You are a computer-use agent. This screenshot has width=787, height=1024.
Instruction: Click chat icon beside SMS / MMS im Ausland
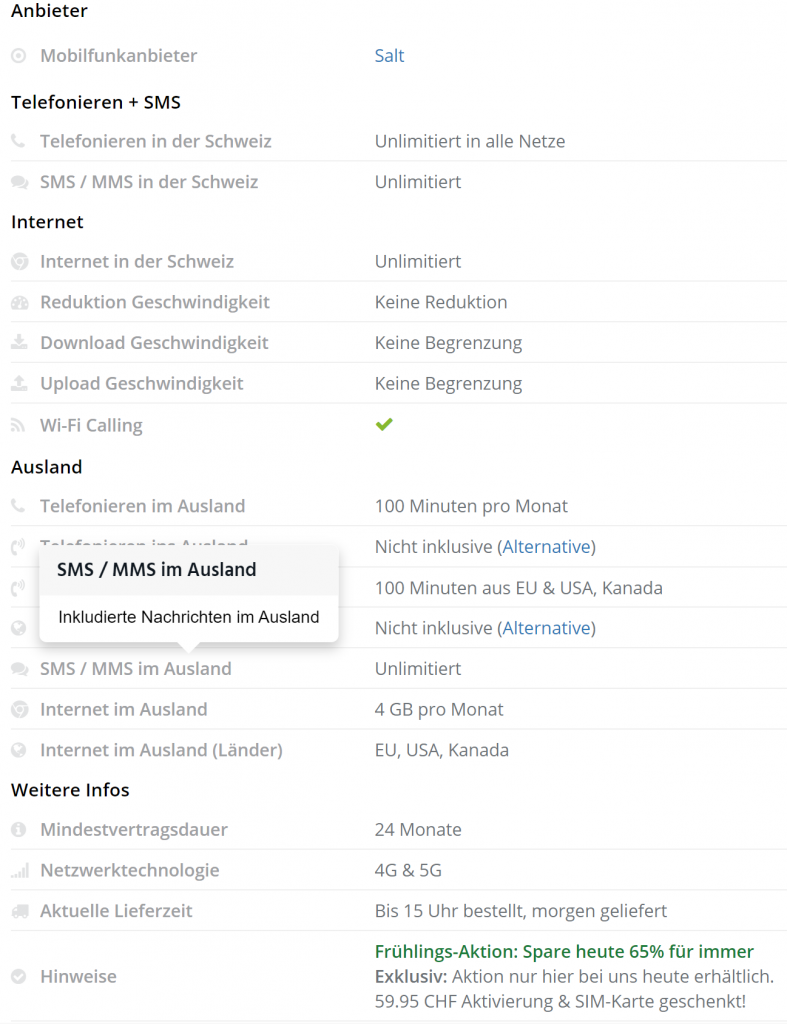pyautogui.click(x=19, y=669)
